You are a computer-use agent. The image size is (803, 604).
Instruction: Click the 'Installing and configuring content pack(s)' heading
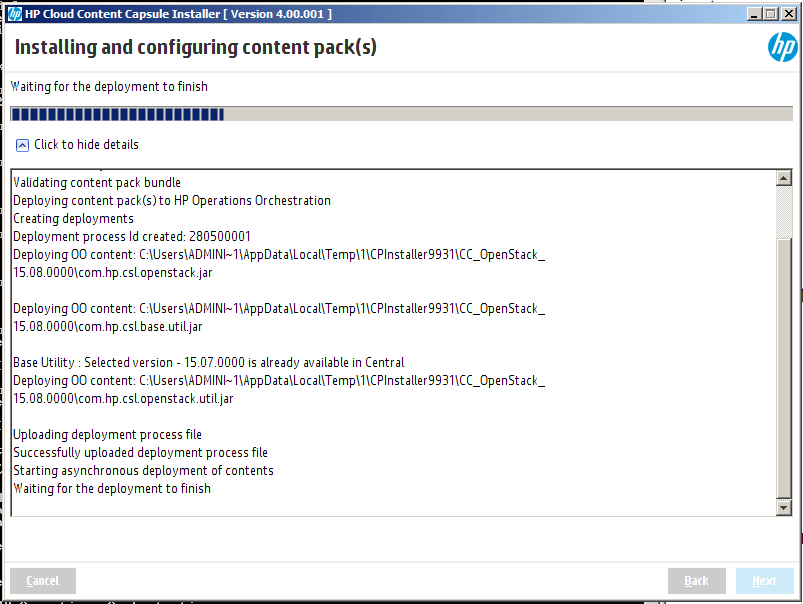tap(195, 47)
